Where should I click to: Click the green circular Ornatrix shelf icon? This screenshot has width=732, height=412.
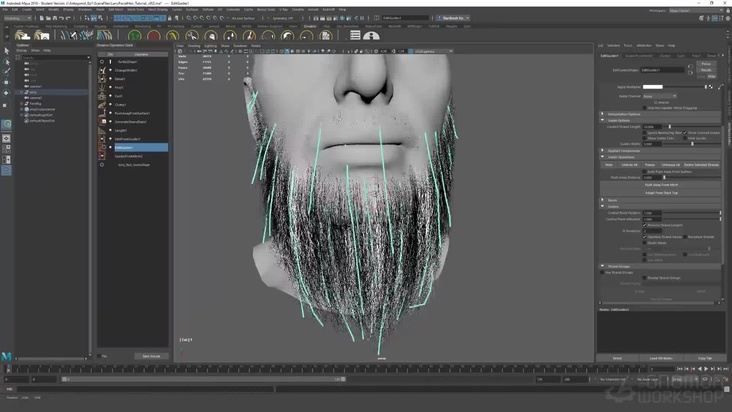tap(134, 35)
